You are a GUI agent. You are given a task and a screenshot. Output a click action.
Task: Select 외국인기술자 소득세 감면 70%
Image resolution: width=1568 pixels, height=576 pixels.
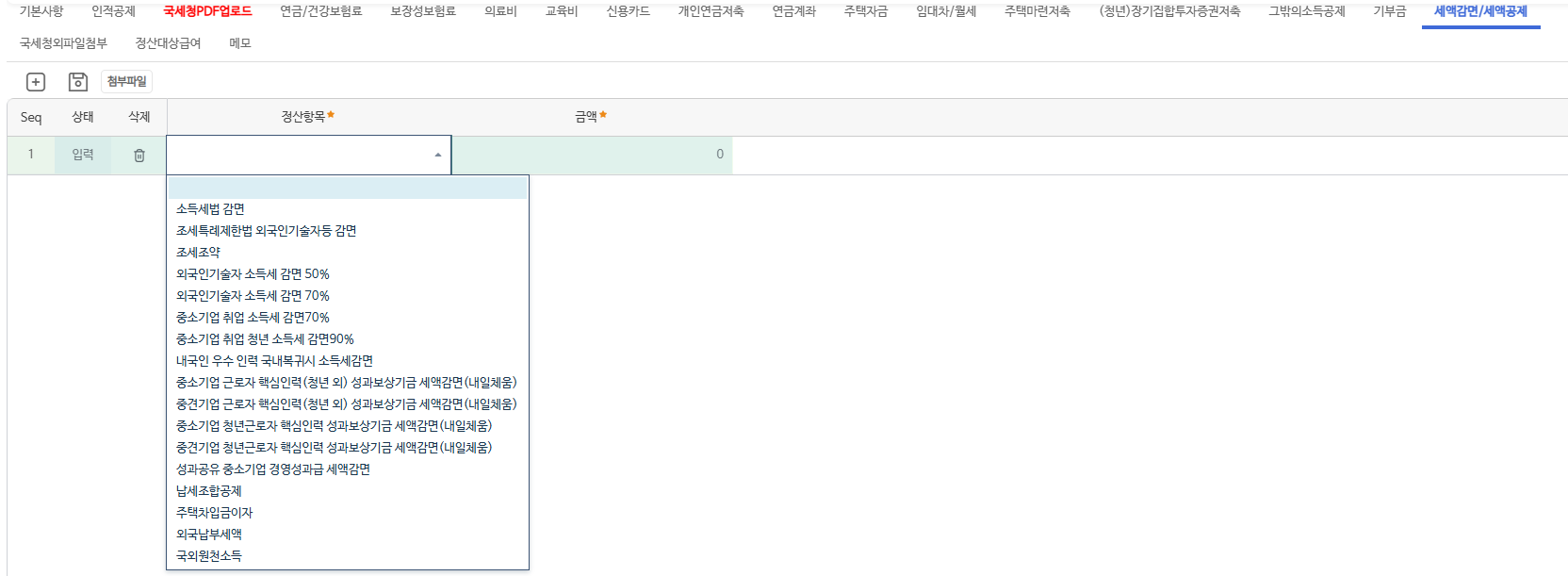348,296
